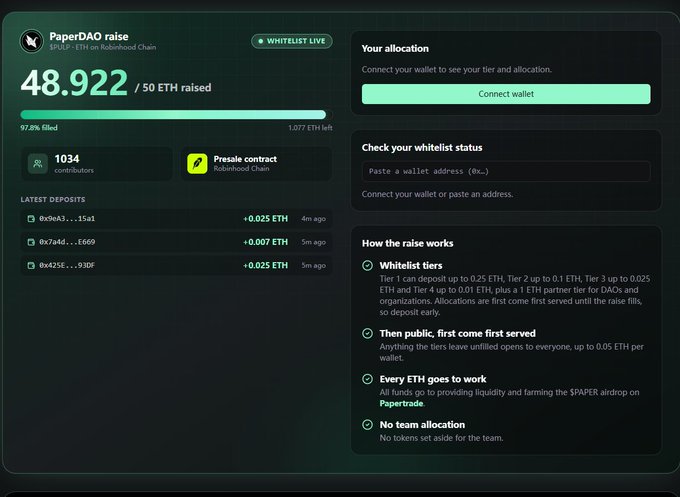Click the 4m ago timestamp
Screen dimensions: 680x497
[x=314, y=219]
